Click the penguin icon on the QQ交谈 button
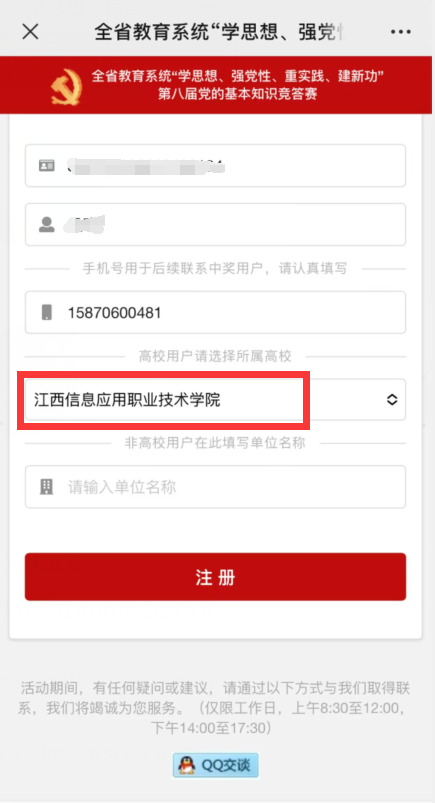This screenshot has height=803, width=435. pos(187,765)
